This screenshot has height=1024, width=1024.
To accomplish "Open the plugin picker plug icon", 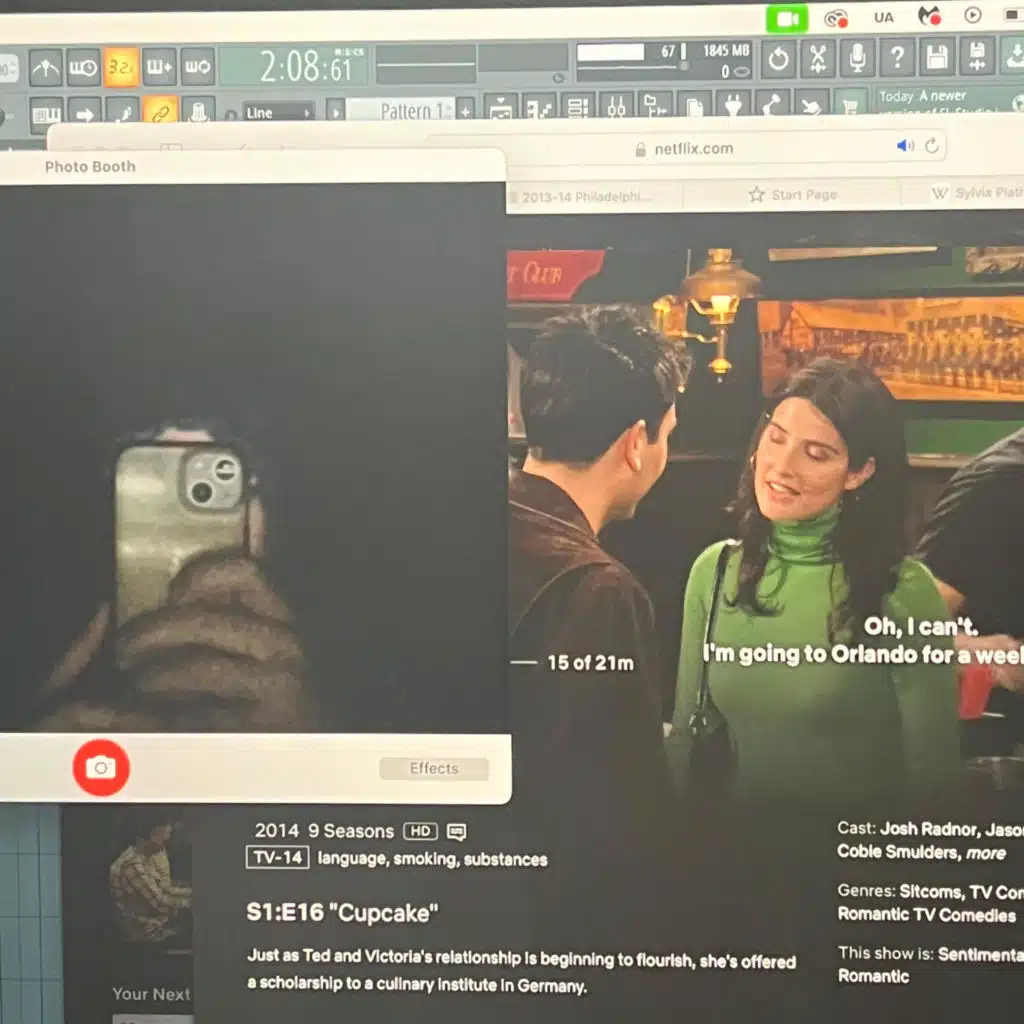I will [733, 104].
